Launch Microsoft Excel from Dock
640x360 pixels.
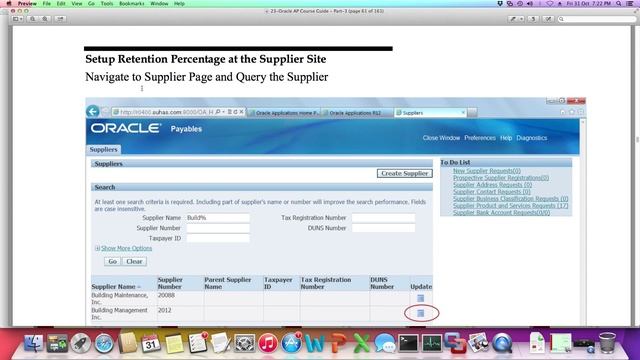pyautogui.click(x=362, y=343)
